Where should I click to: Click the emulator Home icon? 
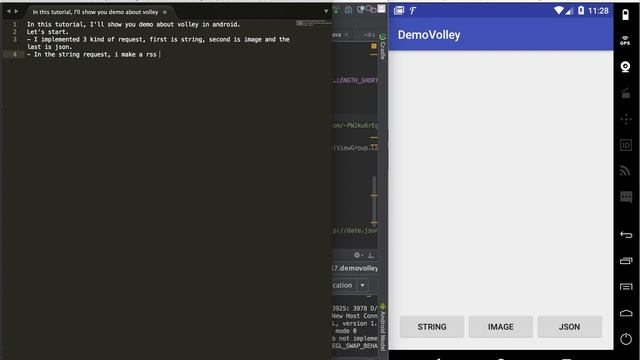pyautogui.click(x=626, y=313)
